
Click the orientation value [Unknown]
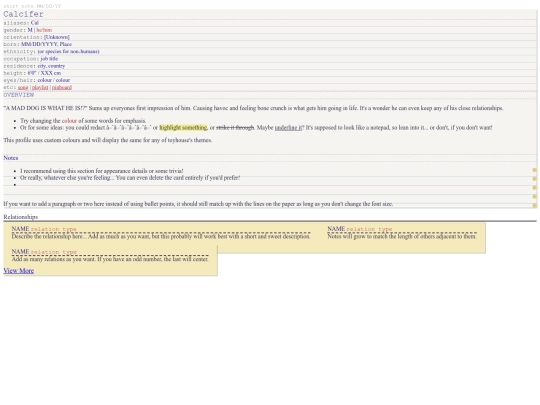click(x=57, y=37)
